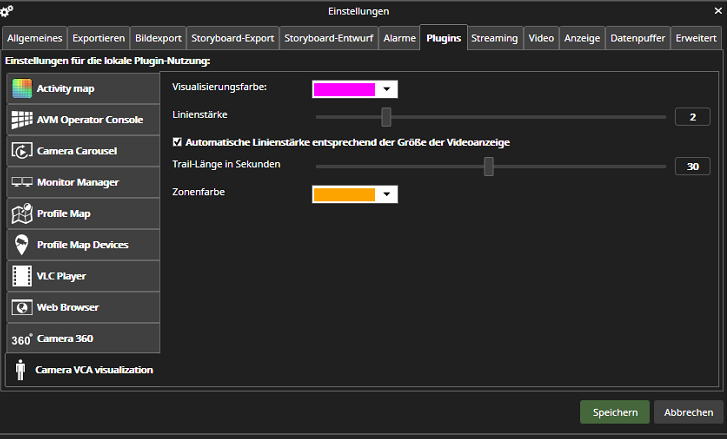The height and width of the screenshot is (439, 727).
Task: Click the Profile Map Devices pin icon
Action: pos(21,245)
